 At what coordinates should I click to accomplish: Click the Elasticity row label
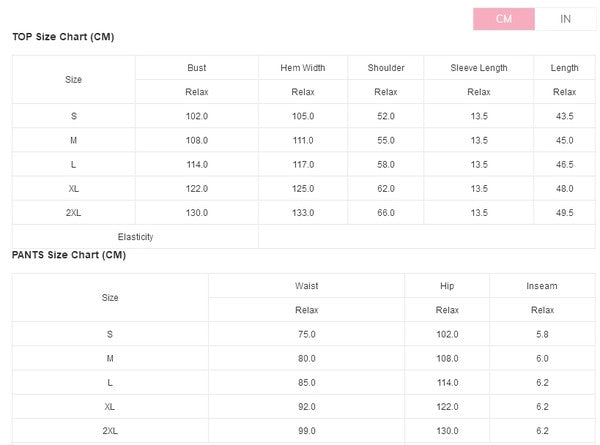[135, 237]
